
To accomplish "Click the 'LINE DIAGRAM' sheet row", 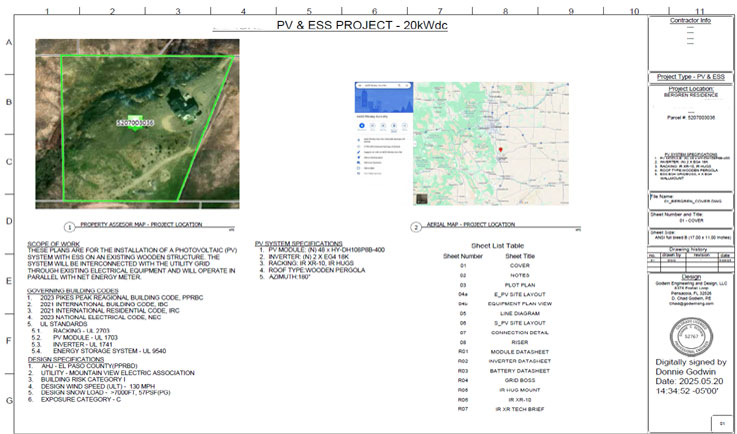I will click(498, 314).
